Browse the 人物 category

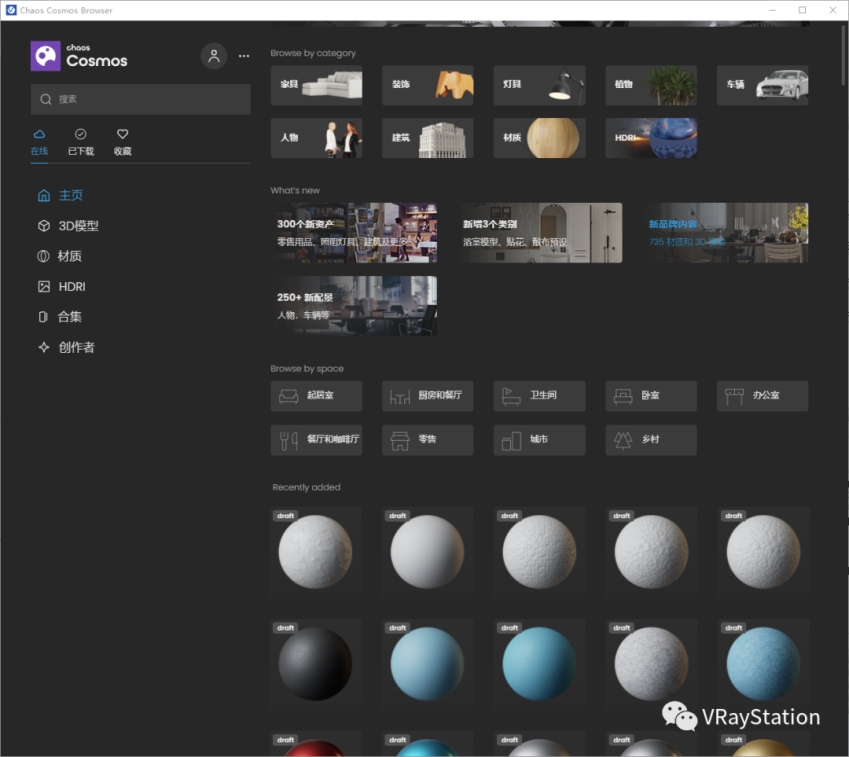click(316, 138)
